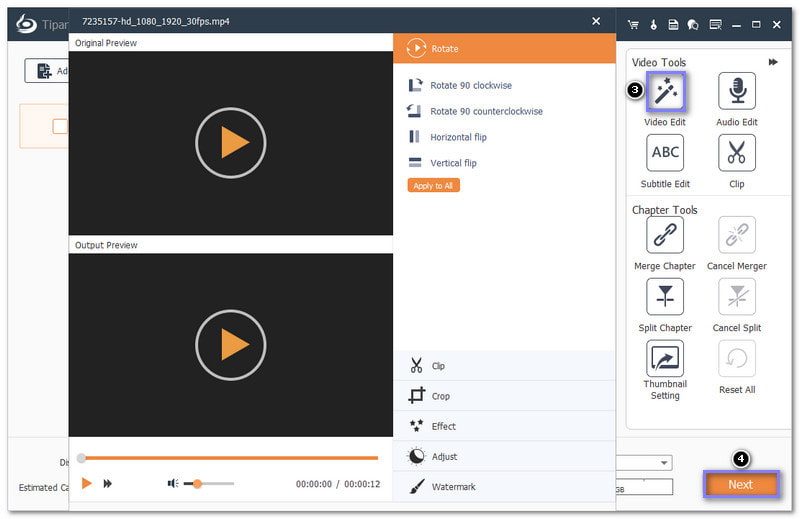Open the dropdown above the Next button
Viewport: 800px width, 519px height.
[x=664, y=463]
